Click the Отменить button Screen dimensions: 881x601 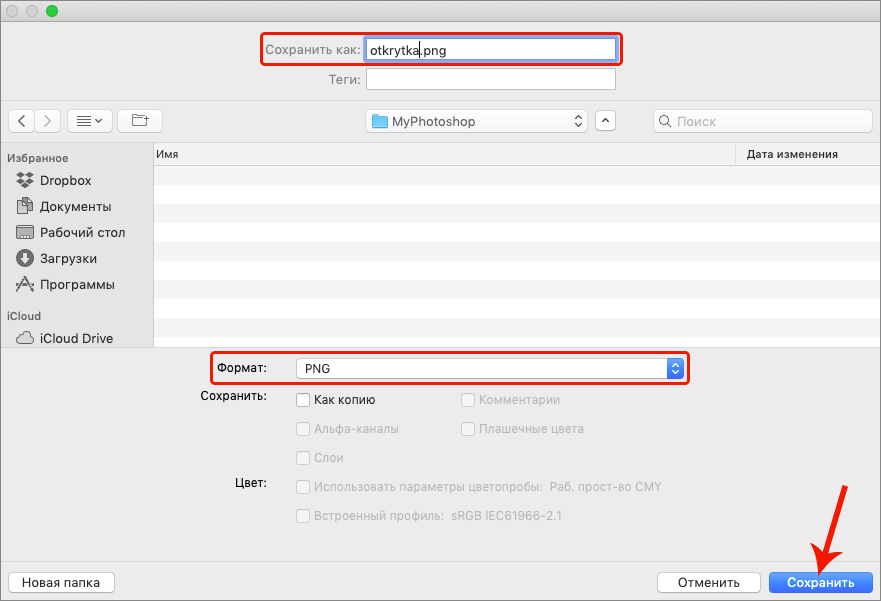click(x=708, y=582)
